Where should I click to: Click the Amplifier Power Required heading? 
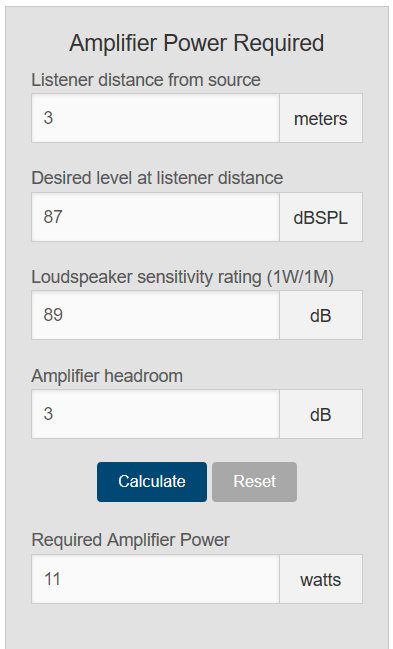[196, 43]
